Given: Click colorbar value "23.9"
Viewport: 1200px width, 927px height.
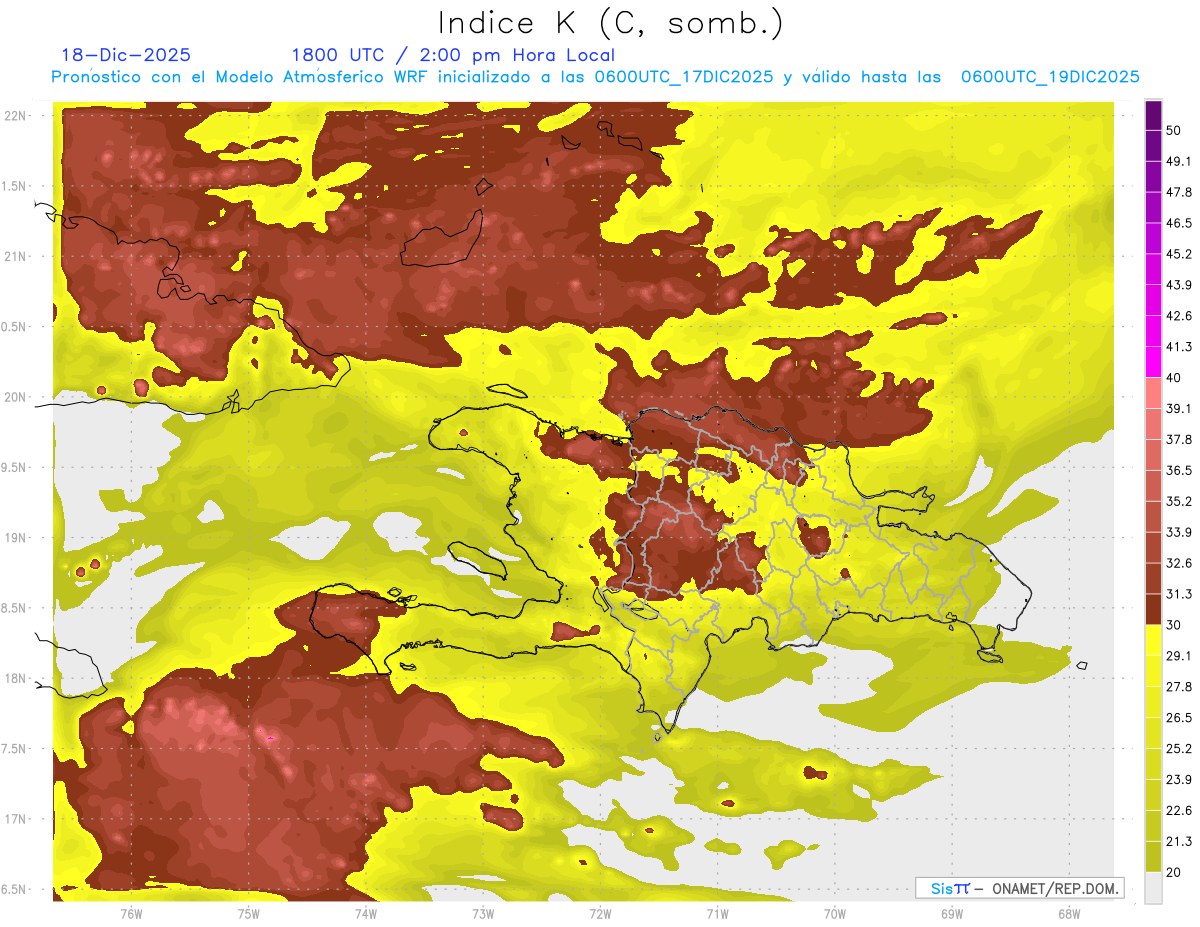Looking at the screenshot, I should 1179,780.
